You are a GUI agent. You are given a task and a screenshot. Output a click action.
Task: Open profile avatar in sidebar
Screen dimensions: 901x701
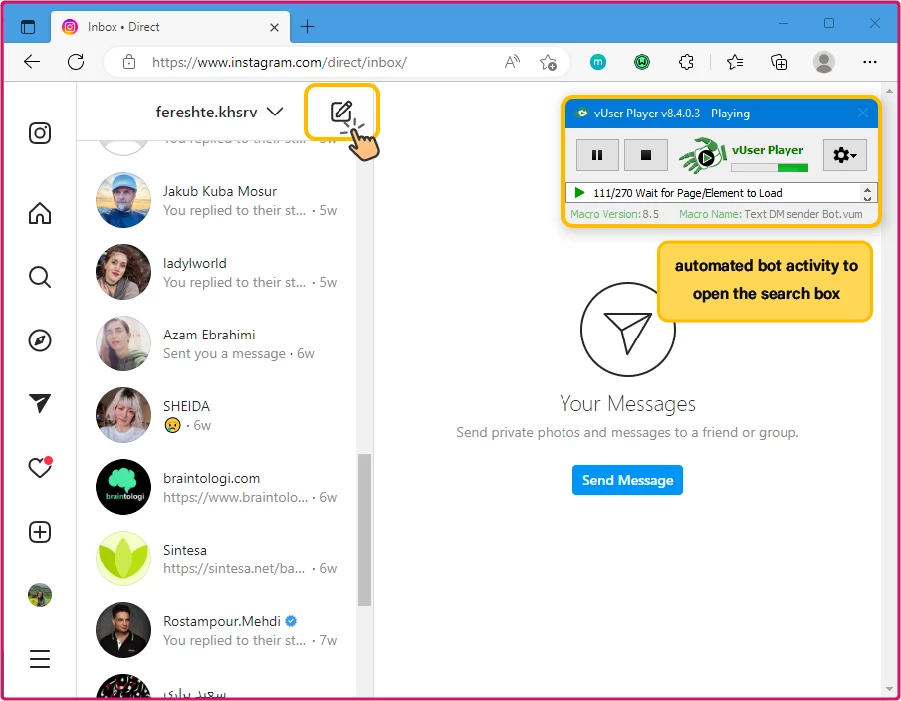pos(40,595)
